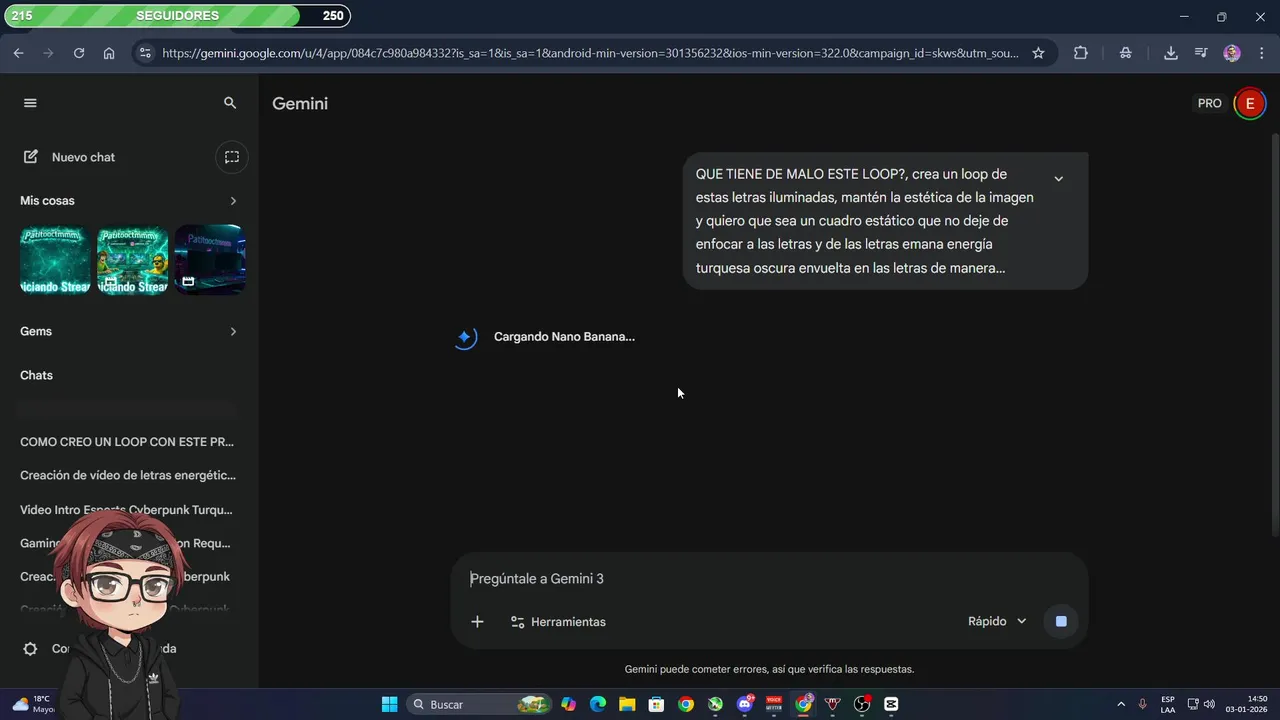
Task: Click the page vertical scrollbar
Action: coord(1273,335)
